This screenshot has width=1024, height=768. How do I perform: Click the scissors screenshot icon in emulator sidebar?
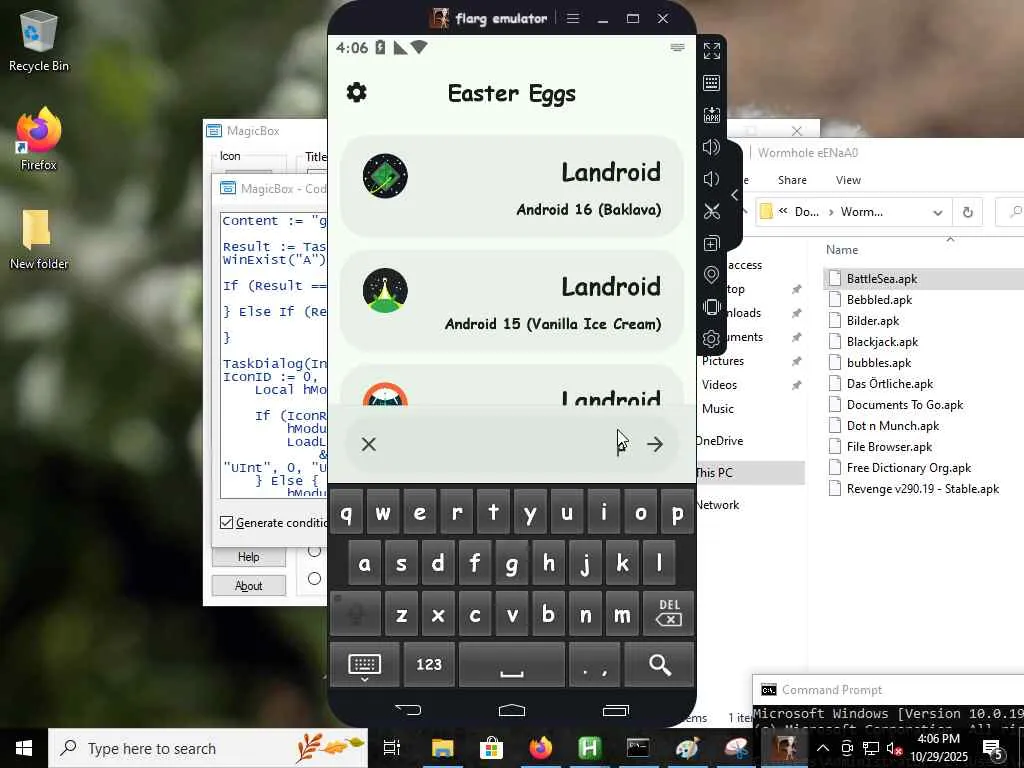pos(712,211)
